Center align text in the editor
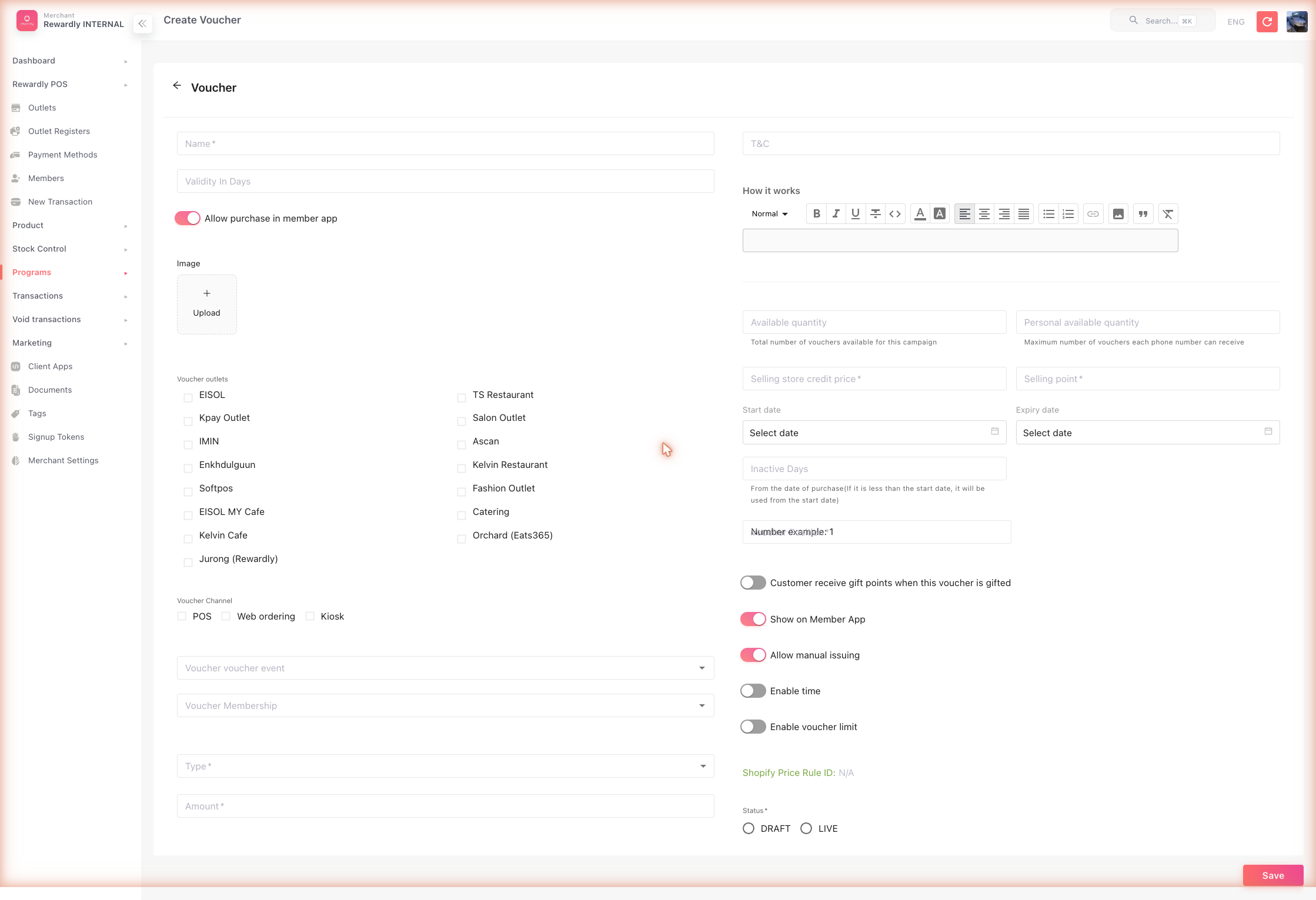Screen dimensions: 1316x900 pyautogui.click(x=984, y=214)
